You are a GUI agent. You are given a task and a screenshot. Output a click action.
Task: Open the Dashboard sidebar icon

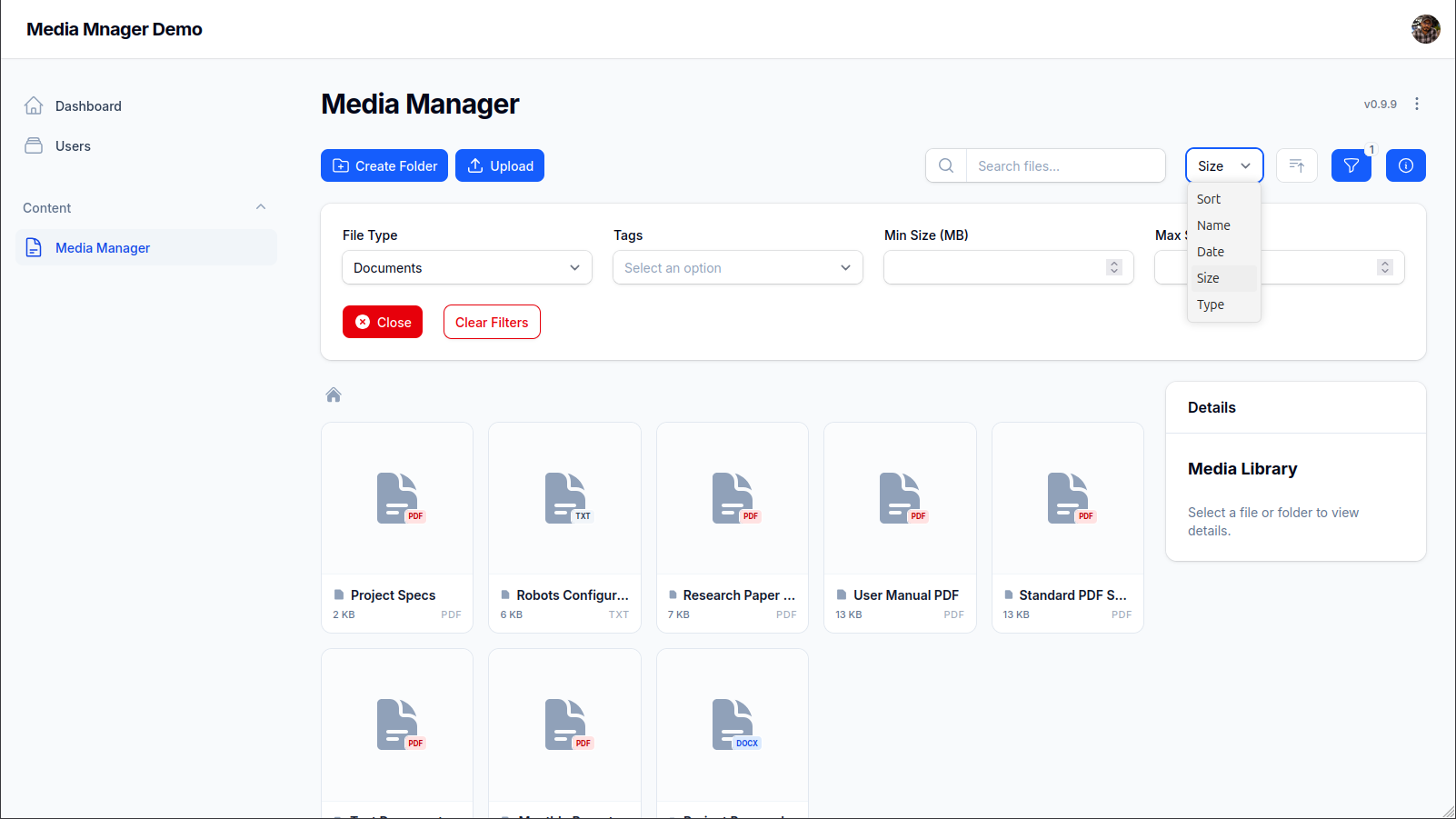point(34,105)
